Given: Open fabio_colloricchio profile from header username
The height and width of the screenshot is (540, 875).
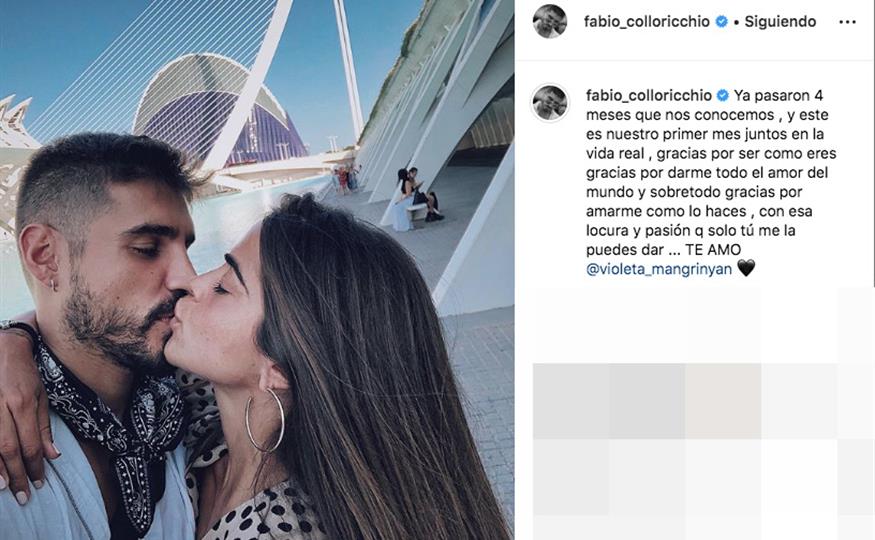Looking at the screenshot, I should click(x=647, y=22).
